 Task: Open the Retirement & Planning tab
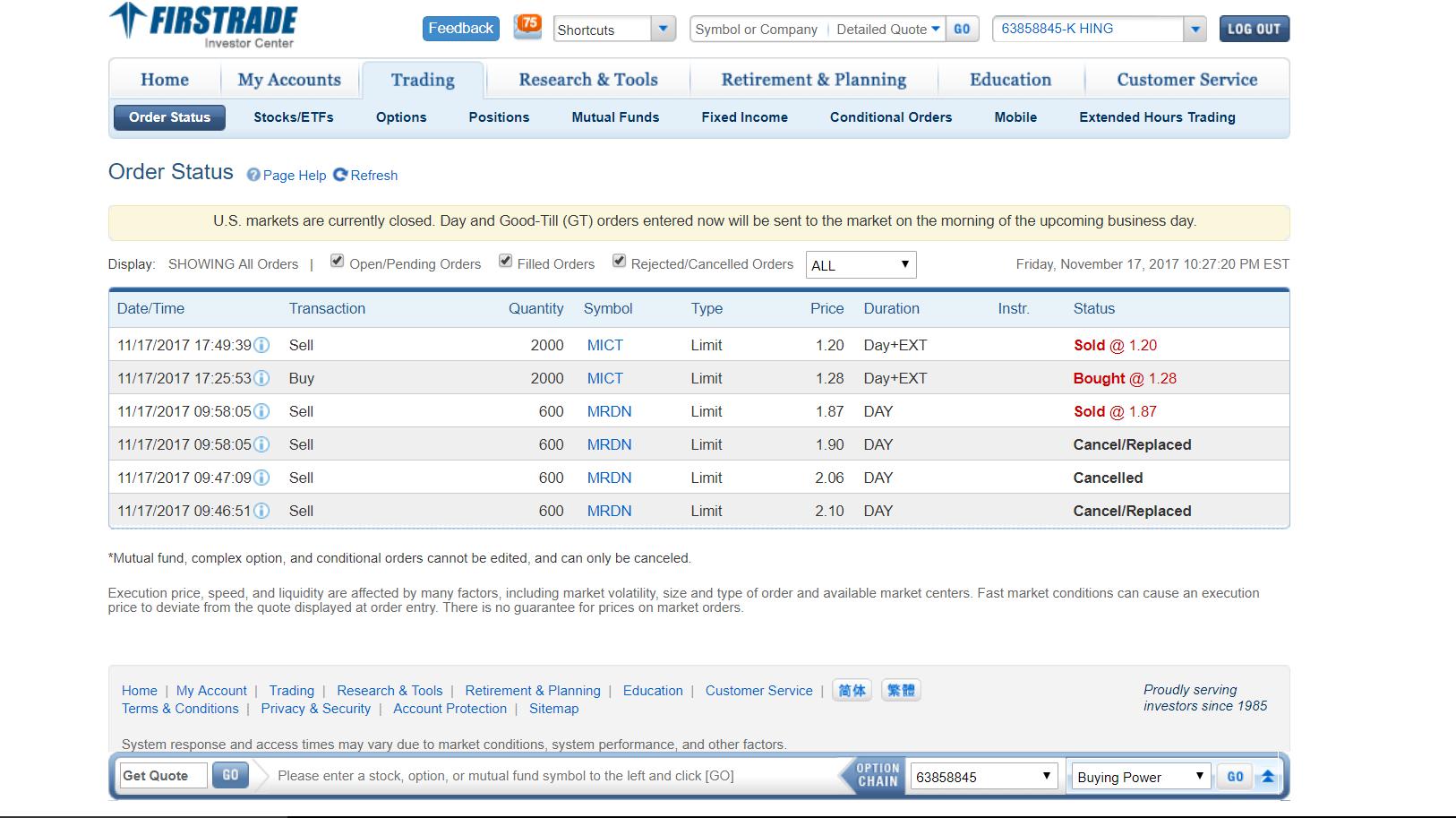coord(814,80)
